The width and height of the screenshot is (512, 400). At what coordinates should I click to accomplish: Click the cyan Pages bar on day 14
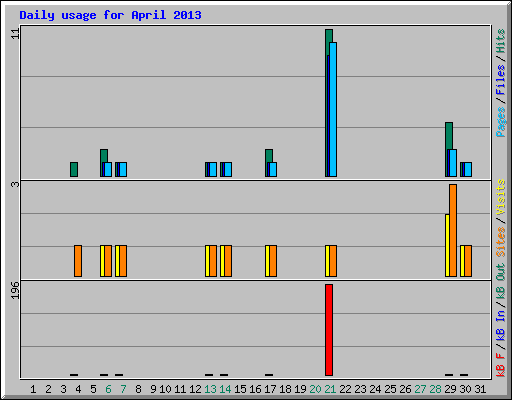(x=228, y=169)
